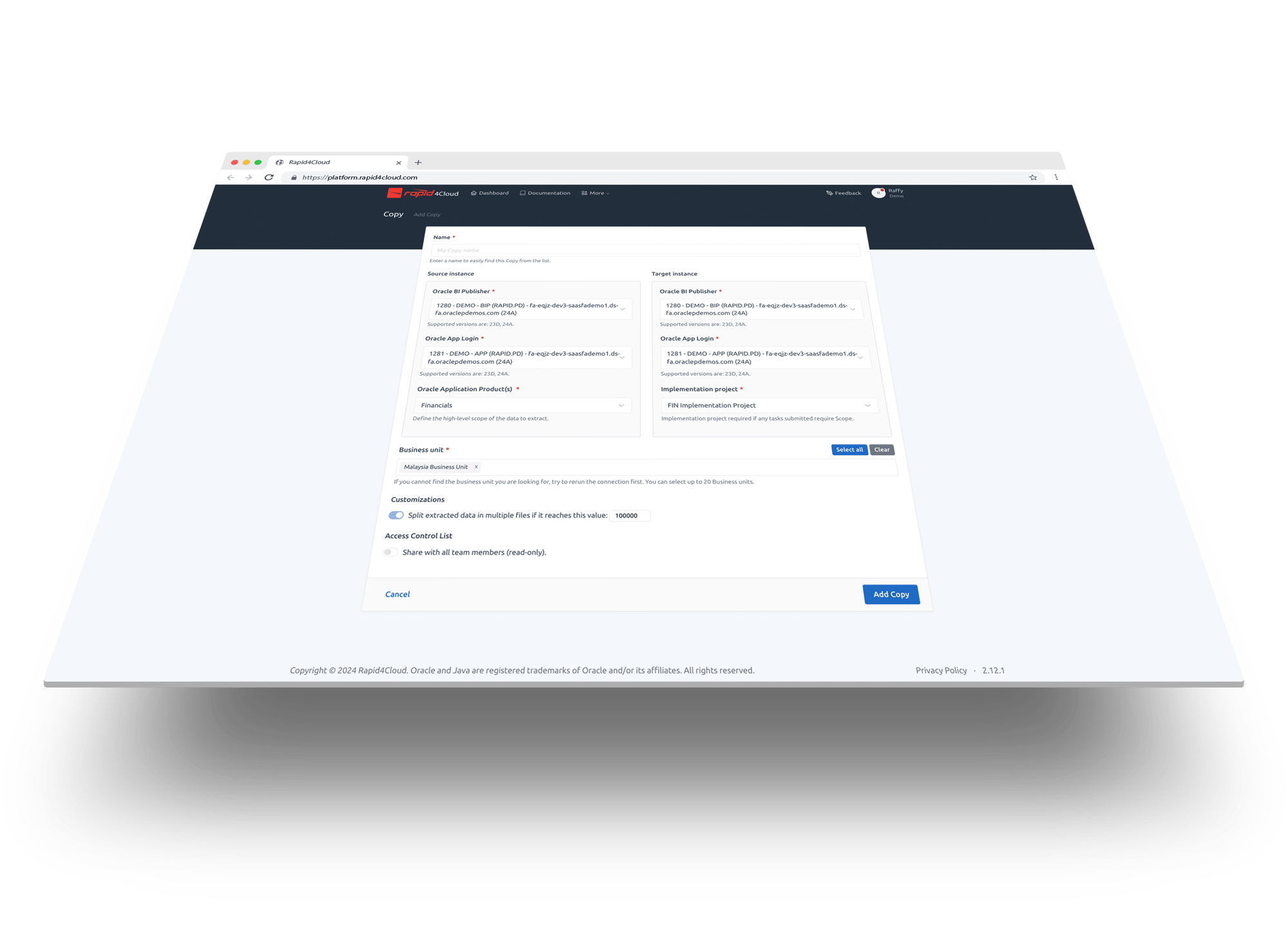Viewport: 1288px width, 927px height.
Task: Click the Add Copy submit button
Action: tap(889, 594)
